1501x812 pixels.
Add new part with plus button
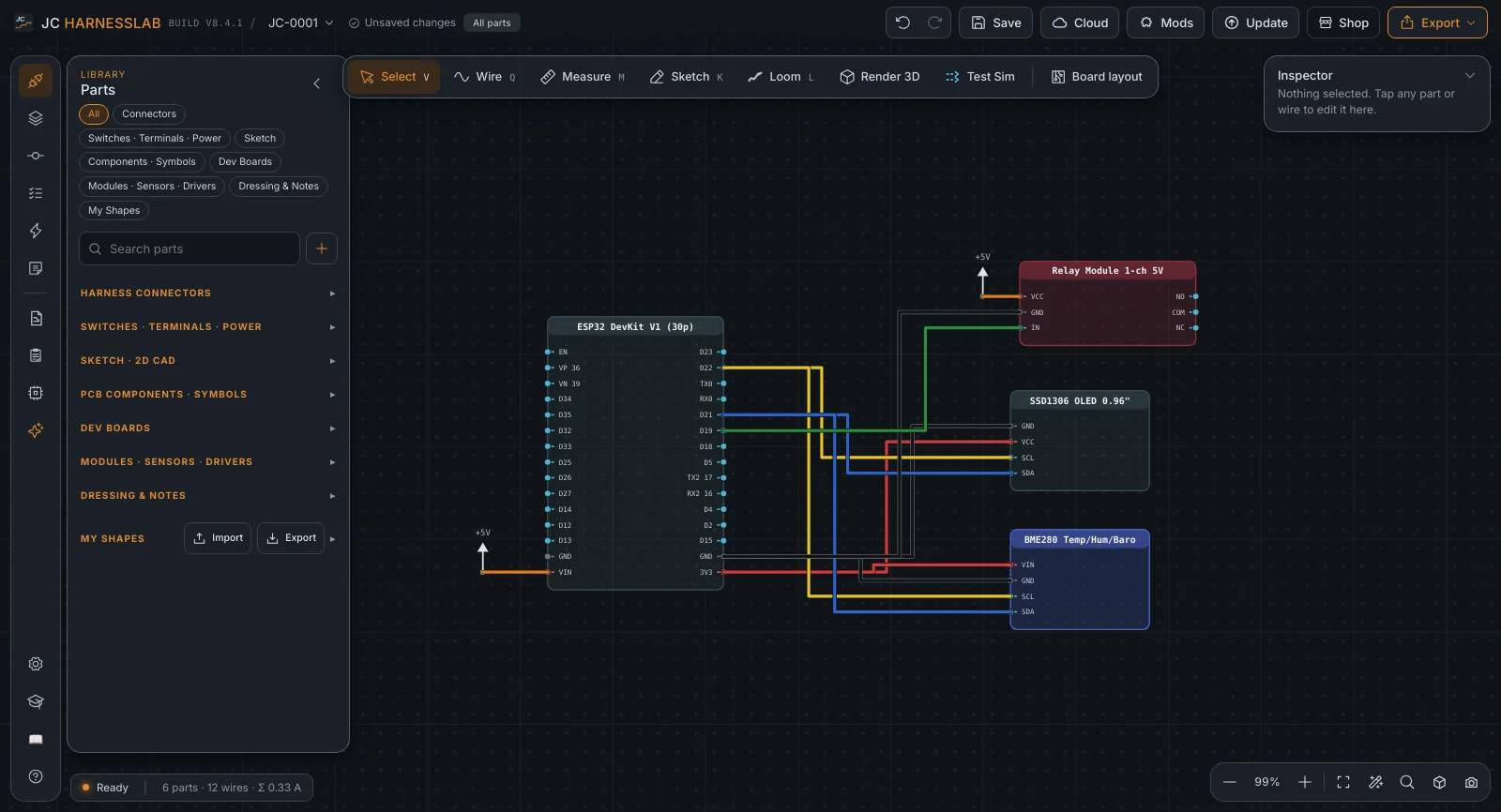(322, 248)
